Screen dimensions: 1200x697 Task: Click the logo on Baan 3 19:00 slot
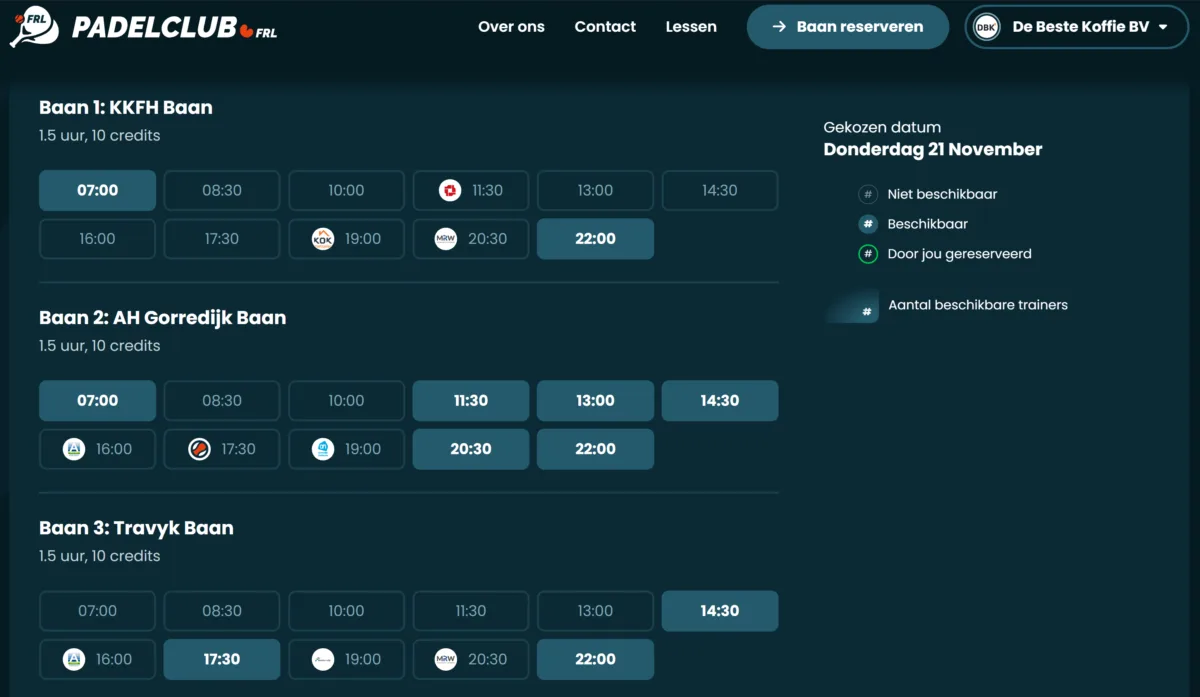pyautogui.click(x=322, y=659)
